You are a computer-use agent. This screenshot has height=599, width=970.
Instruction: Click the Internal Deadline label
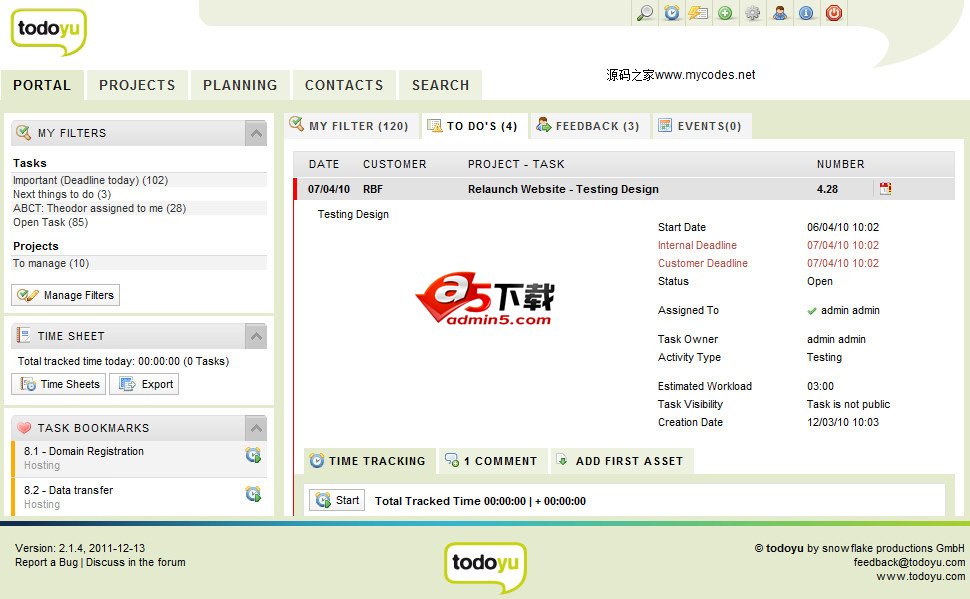point(697,245)
